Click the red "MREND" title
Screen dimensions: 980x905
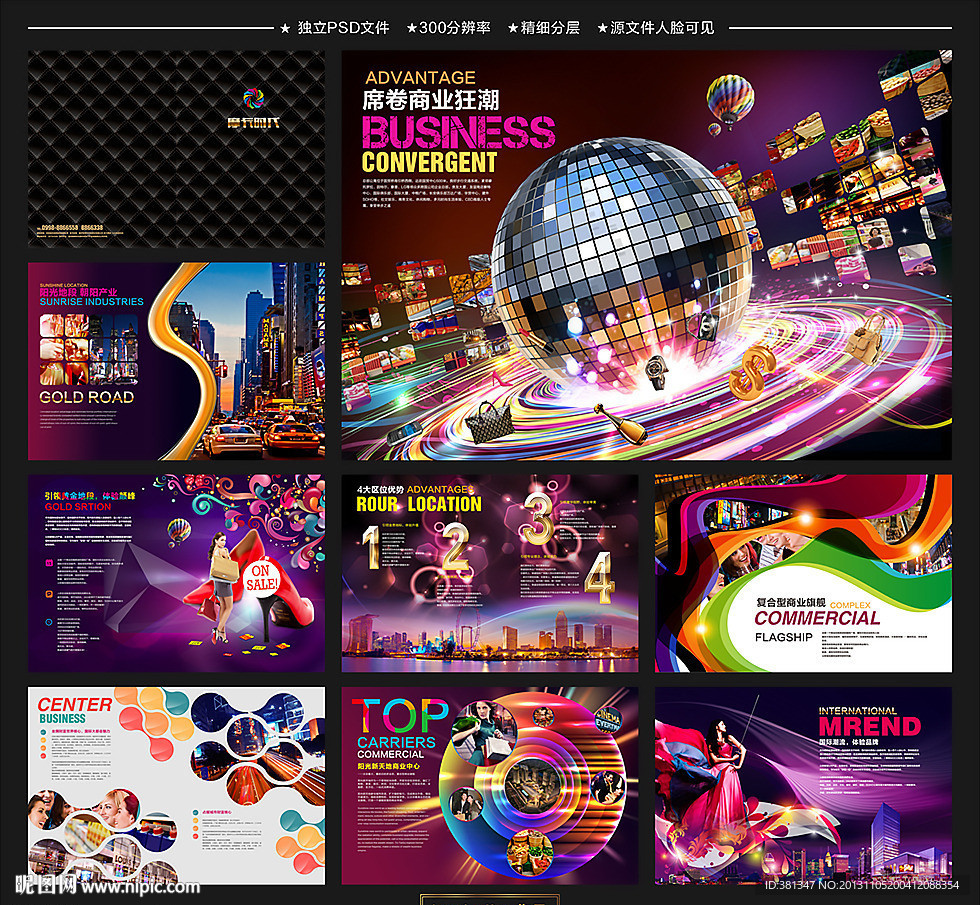(x=870, y=727)
